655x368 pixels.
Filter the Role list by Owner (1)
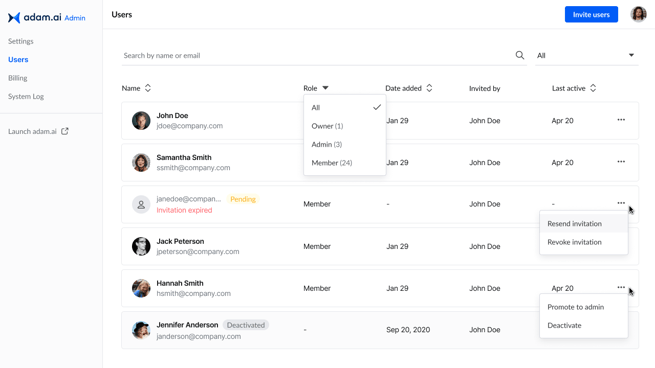coord(345,126)
